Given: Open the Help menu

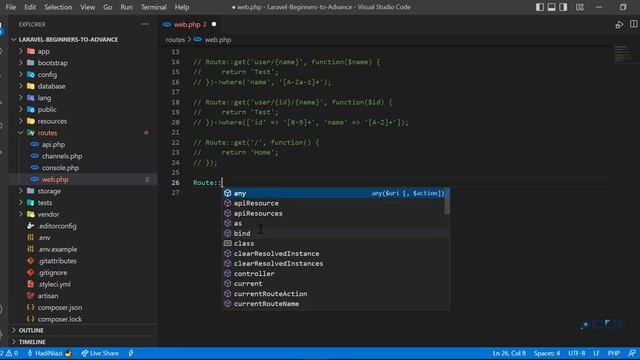Looking at the screenshot, I should coord(182,7).
